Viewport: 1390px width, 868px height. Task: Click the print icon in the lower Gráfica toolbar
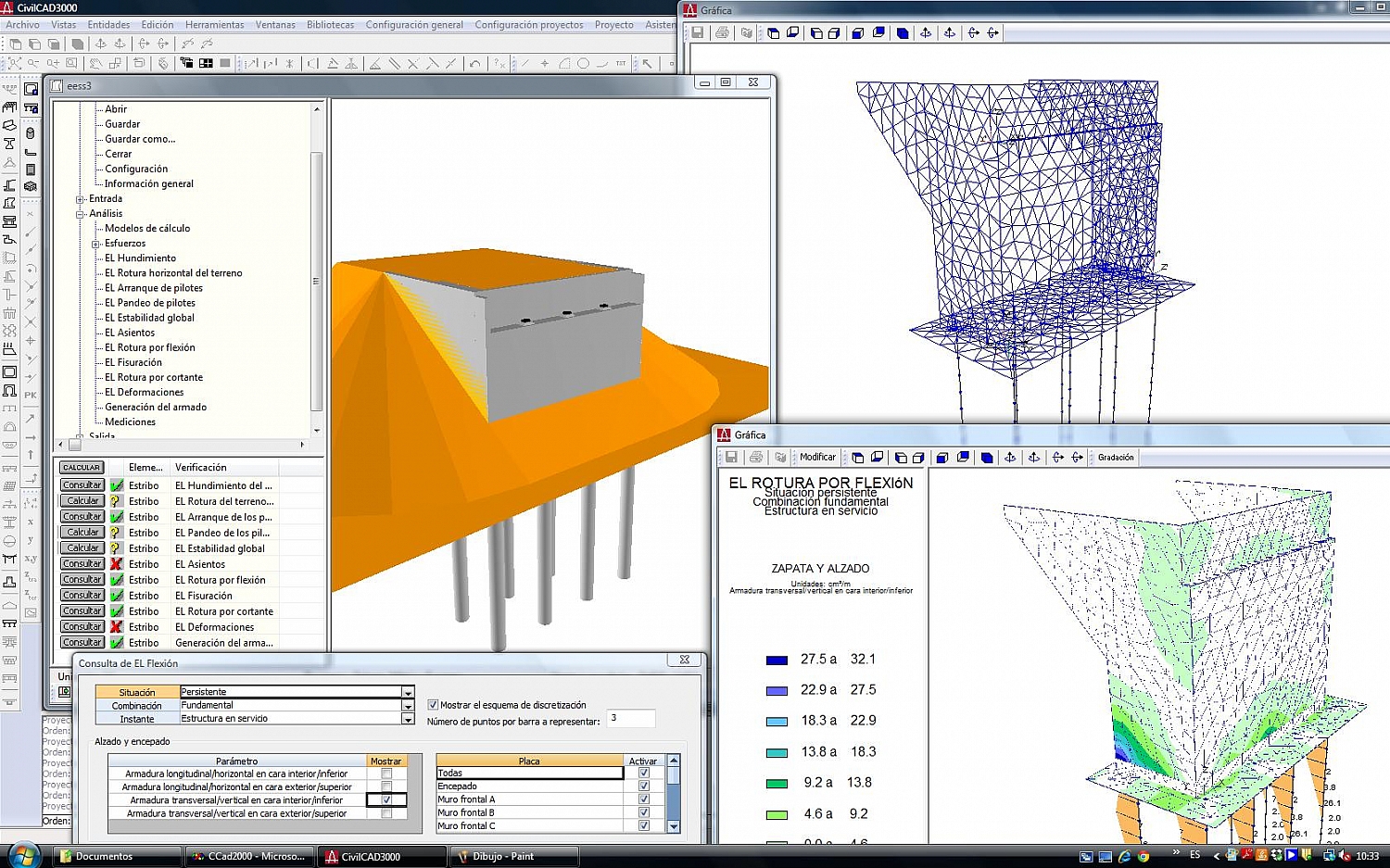[x=756, y=458]
